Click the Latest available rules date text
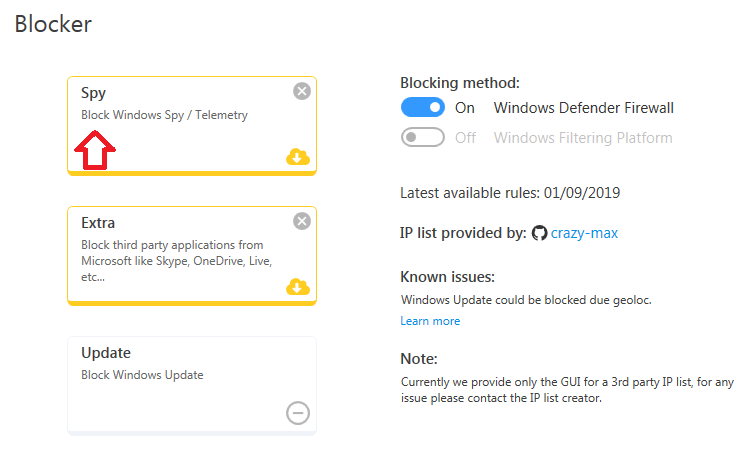The height and width of the screenshot is (454, 755). point(516,193)
